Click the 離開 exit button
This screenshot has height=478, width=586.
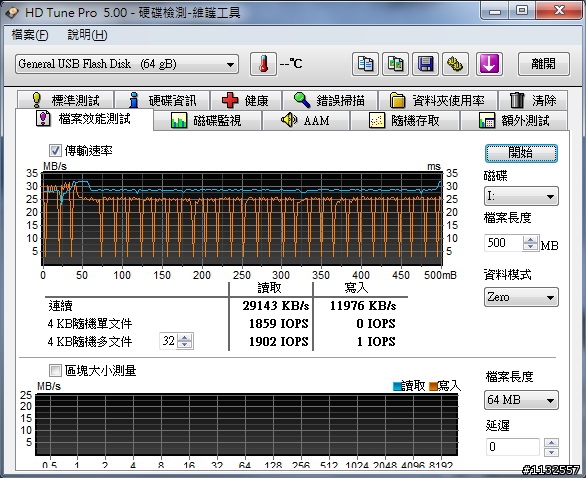[x=543, y=64]
